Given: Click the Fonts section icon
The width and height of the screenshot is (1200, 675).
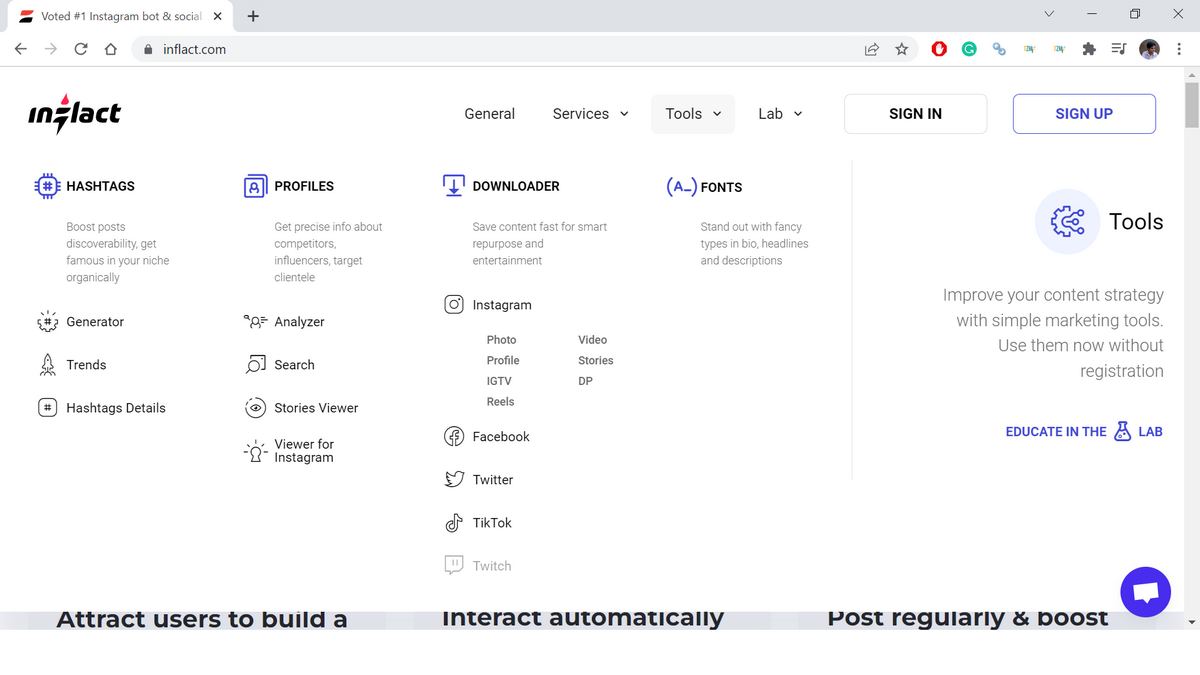Looking at the screenshot, I should coord(681,186).
